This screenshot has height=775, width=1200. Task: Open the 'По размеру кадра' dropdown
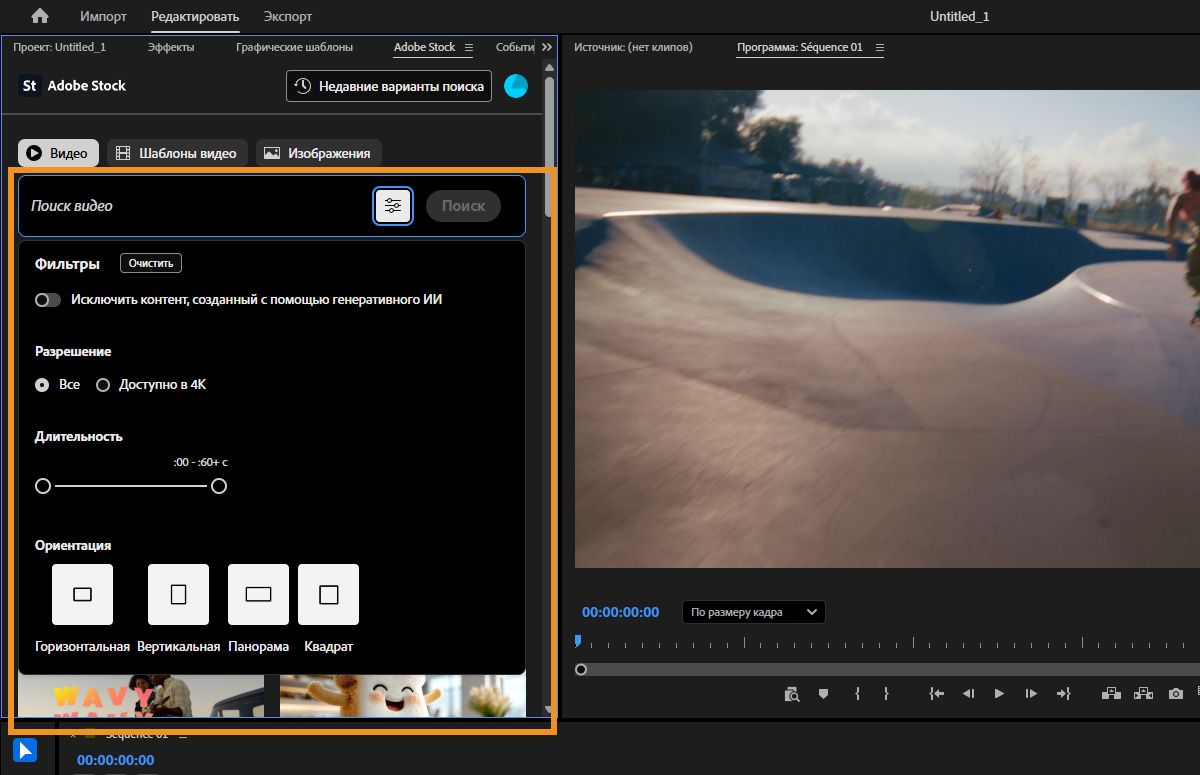point(753,611)
